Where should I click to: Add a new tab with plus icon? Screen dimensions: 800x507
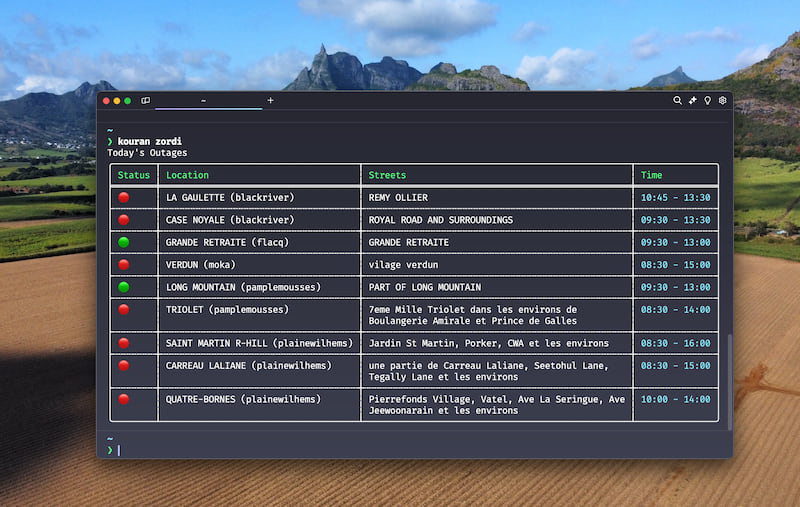click(x=270, y=101)
